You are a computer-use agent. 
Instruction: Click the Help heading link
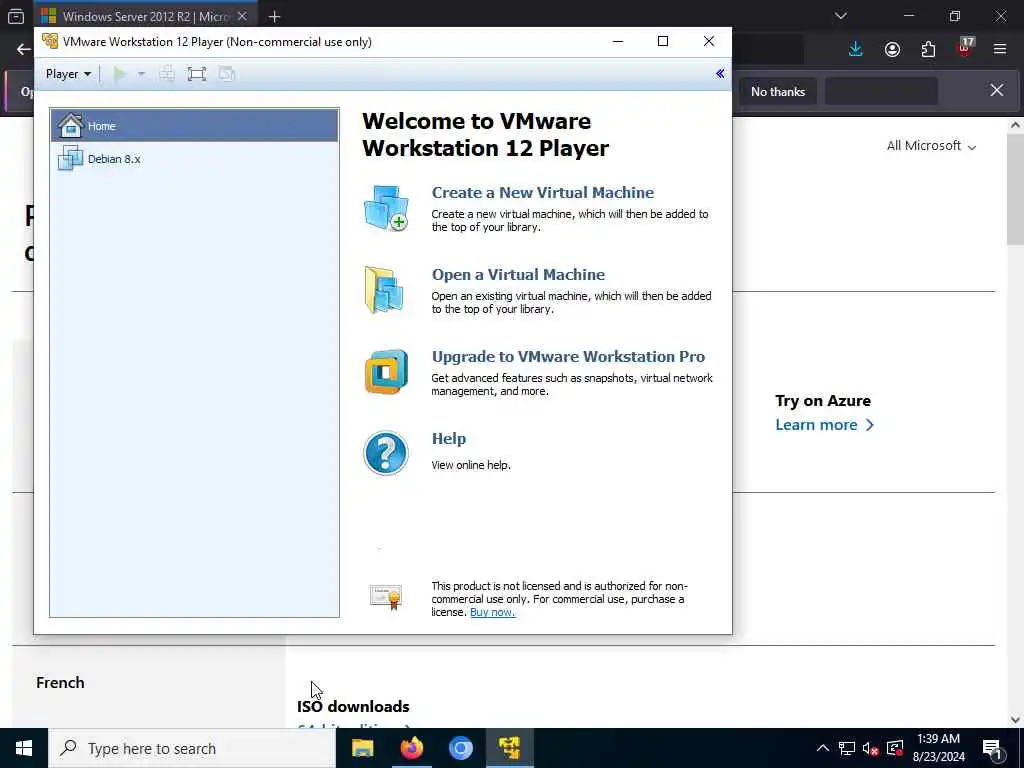pos(449,439)
